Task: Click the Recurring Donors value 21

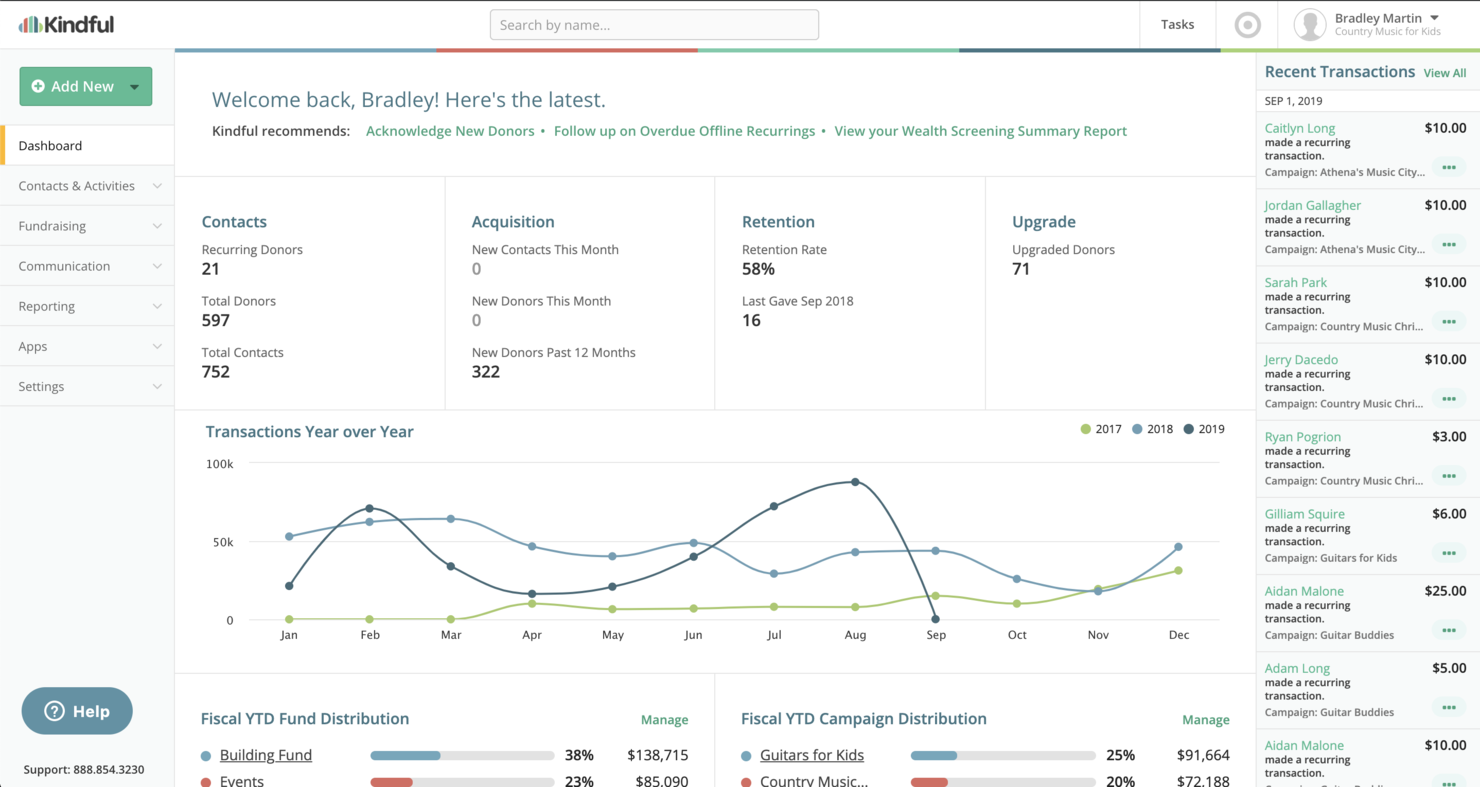Action: [210, 269]
